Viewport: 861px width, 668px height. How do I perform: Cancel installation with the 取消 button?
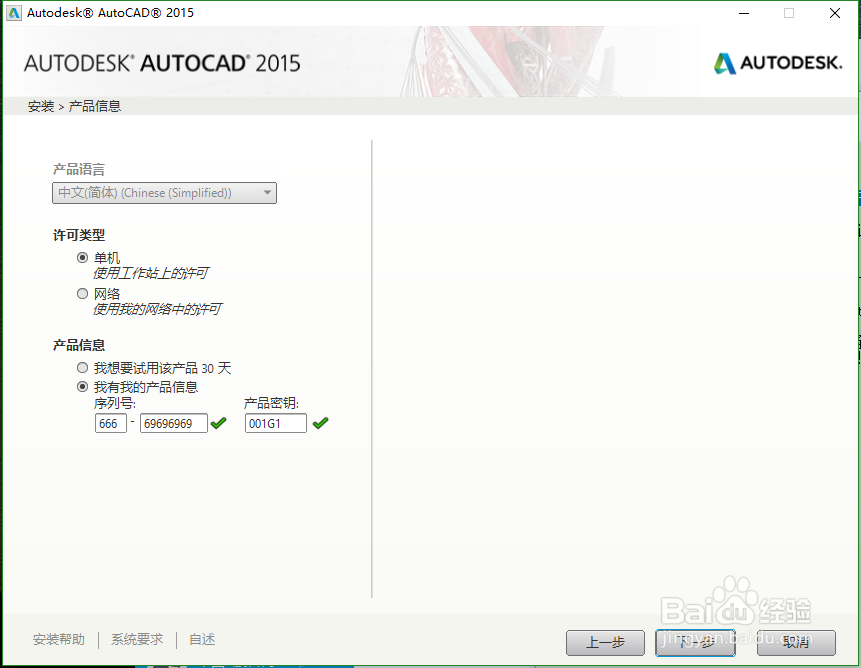pyautogui.click(x=796, y=643)
